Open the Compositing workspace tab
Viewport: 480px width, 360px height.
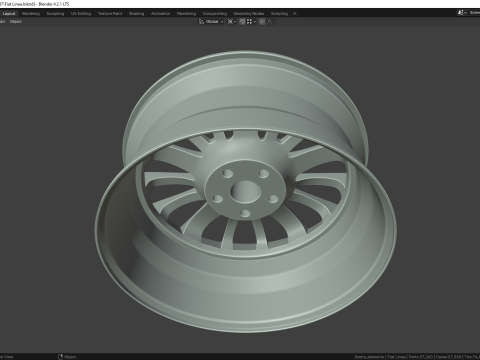215,14
